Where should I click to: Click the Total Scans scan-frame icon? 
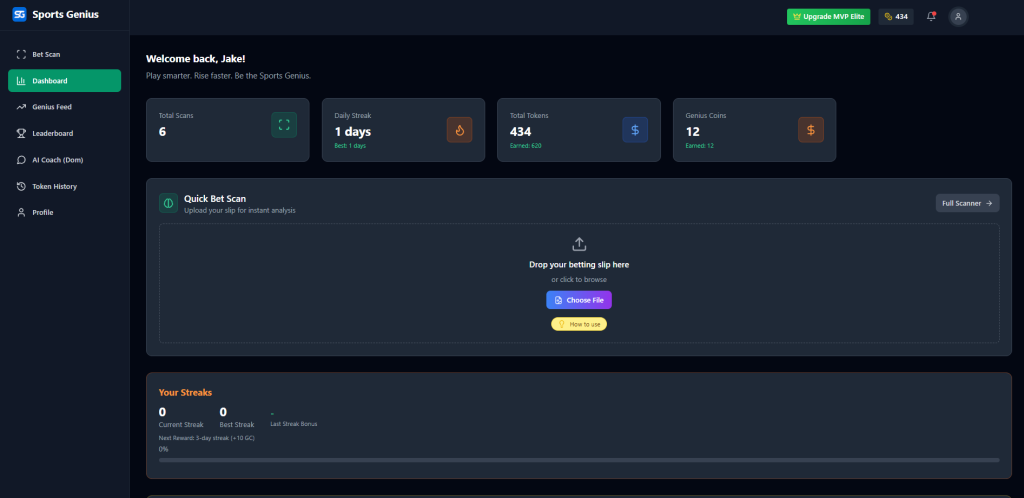pos(284,125)
